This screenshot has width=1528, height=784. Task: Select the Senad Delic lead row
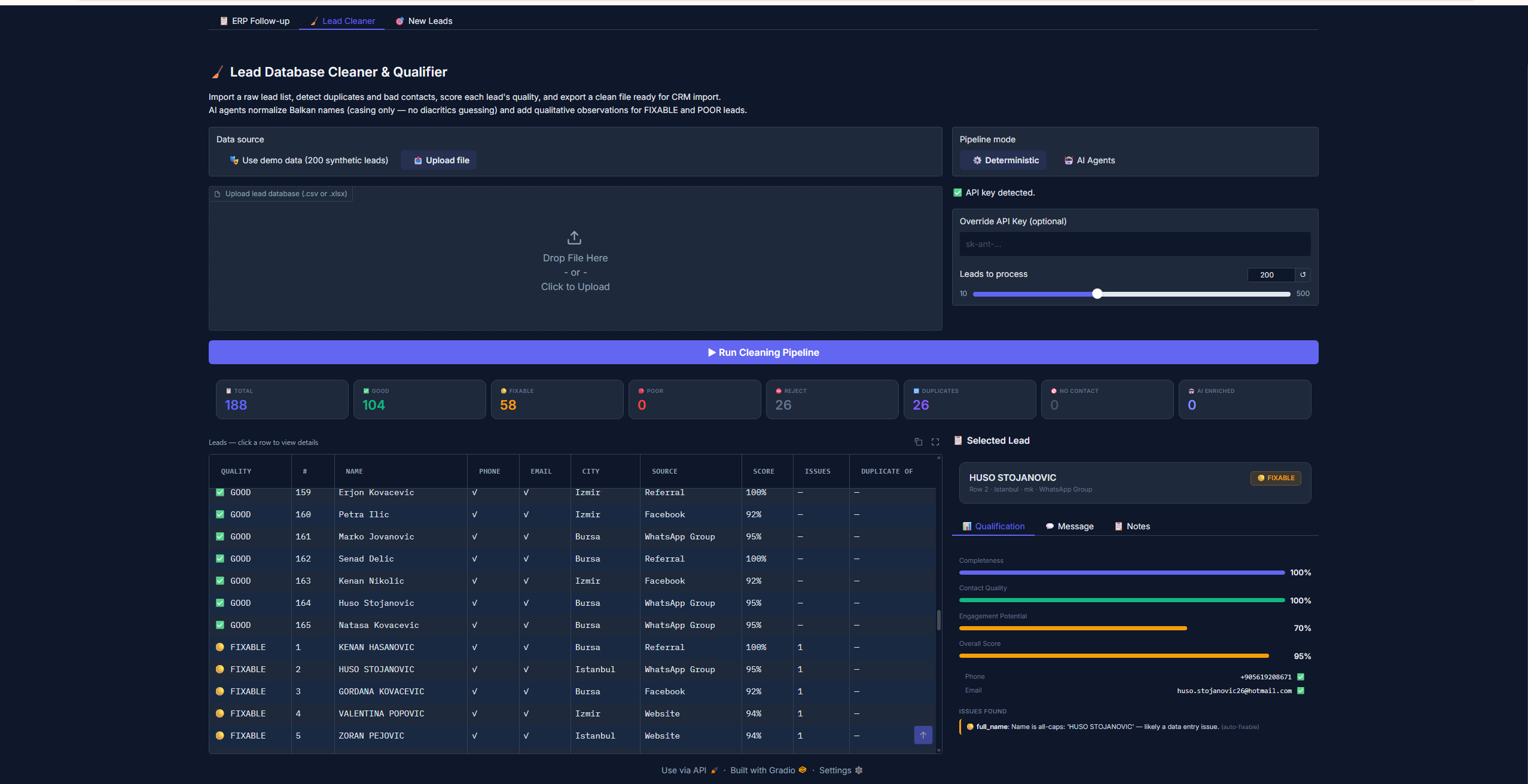[572, 559]
